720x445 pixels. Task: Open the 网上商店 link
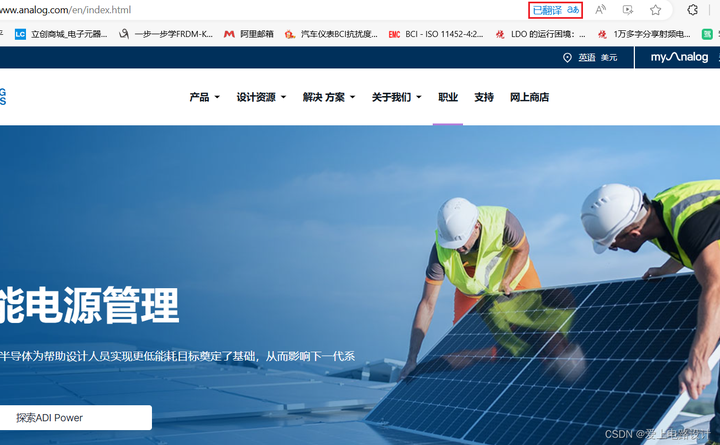point(529,97)
